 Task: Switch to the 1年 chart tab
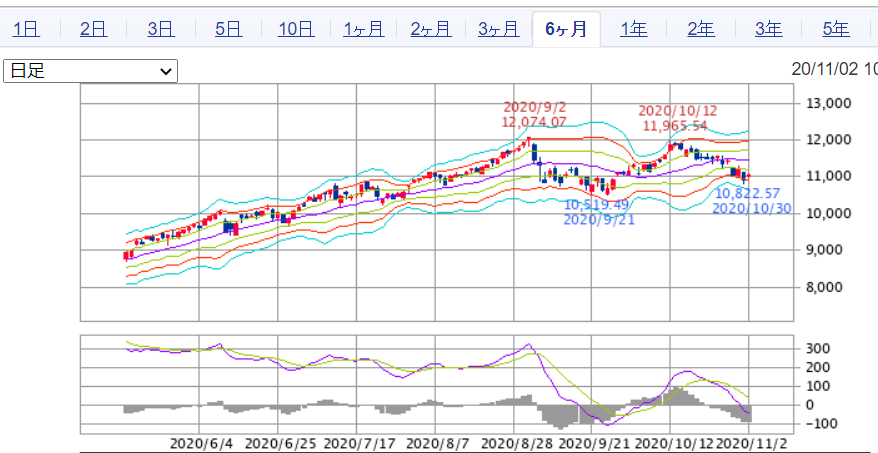[633, 29]
